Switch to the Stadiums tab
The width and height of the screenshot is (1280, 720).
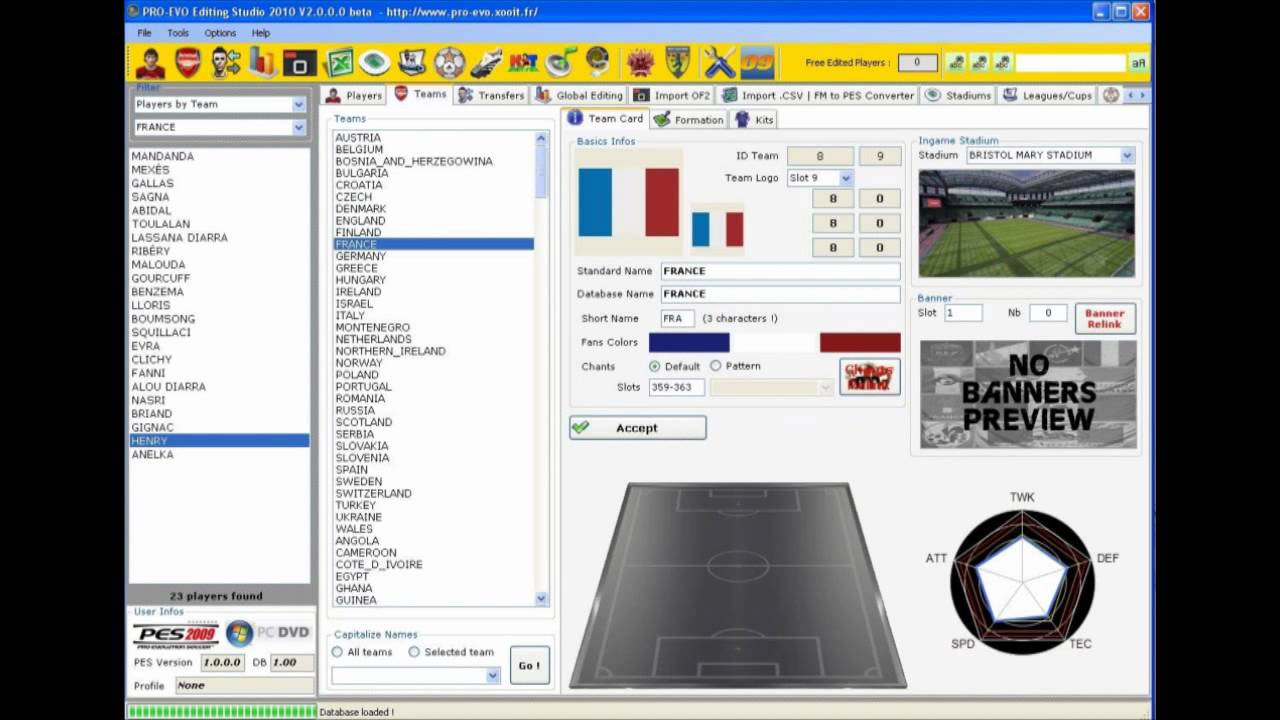(x=958, y=95)
